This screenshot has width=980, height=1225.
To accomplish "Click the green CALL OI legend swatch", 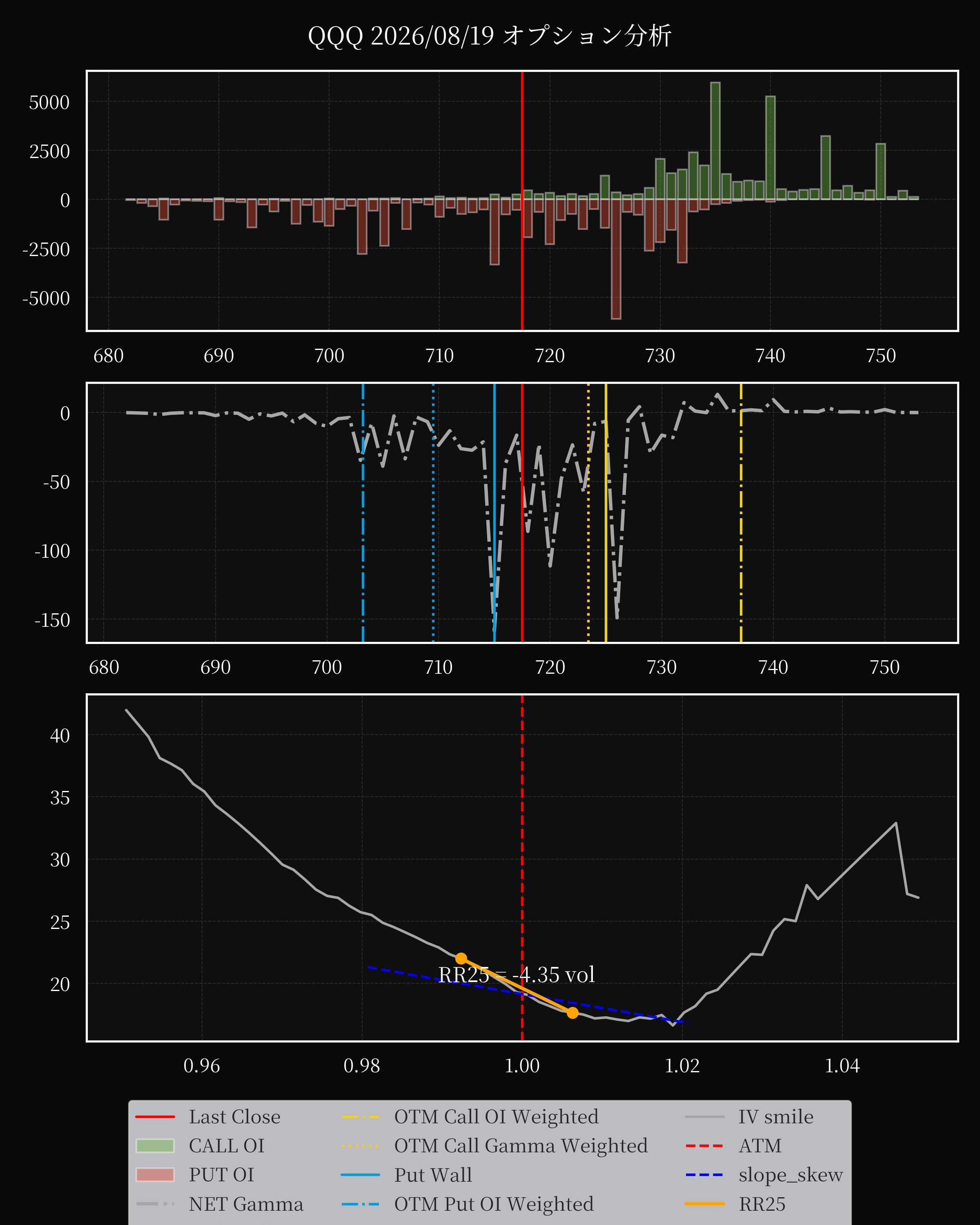I will pos(155,1145).
